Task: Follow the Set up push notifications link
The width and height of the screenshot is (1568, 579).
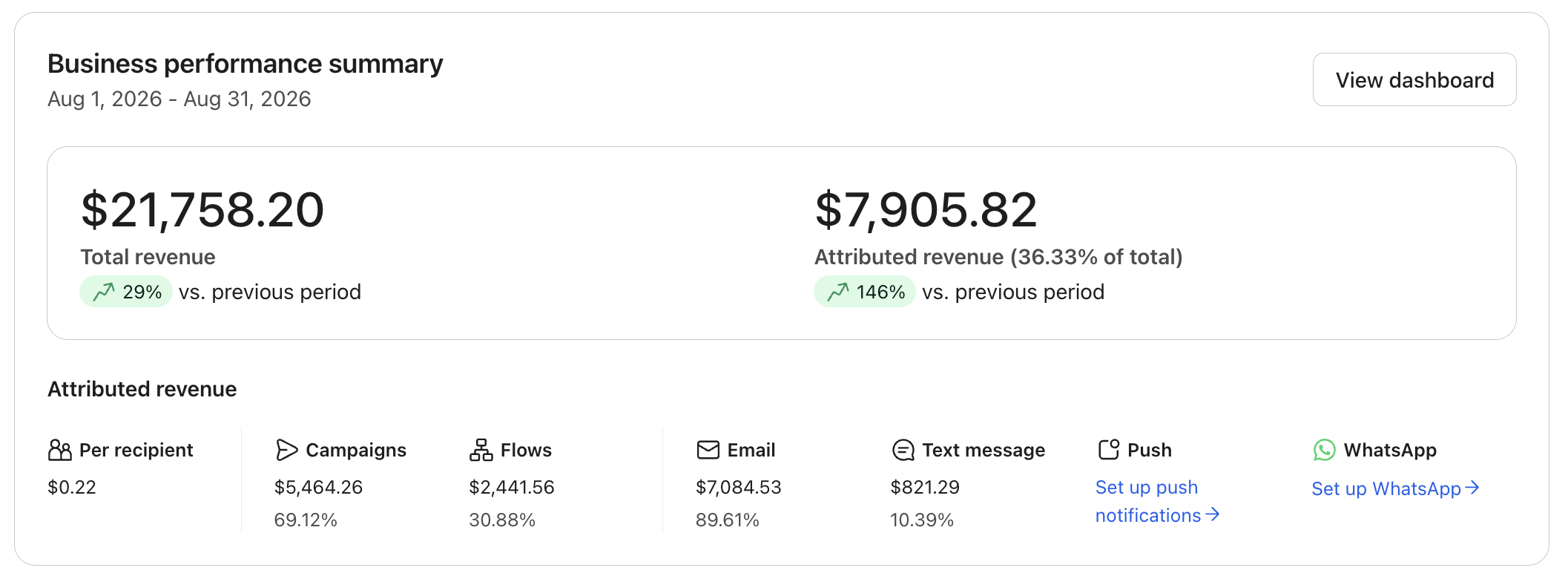Action: pyautogui.click(x=1157, y=501)
